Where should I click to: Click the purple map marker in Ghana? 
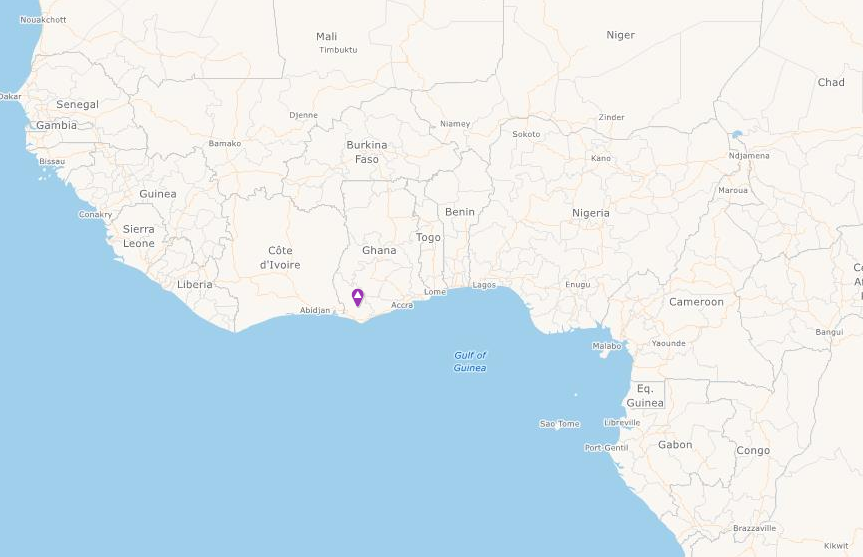click(358, 298)
